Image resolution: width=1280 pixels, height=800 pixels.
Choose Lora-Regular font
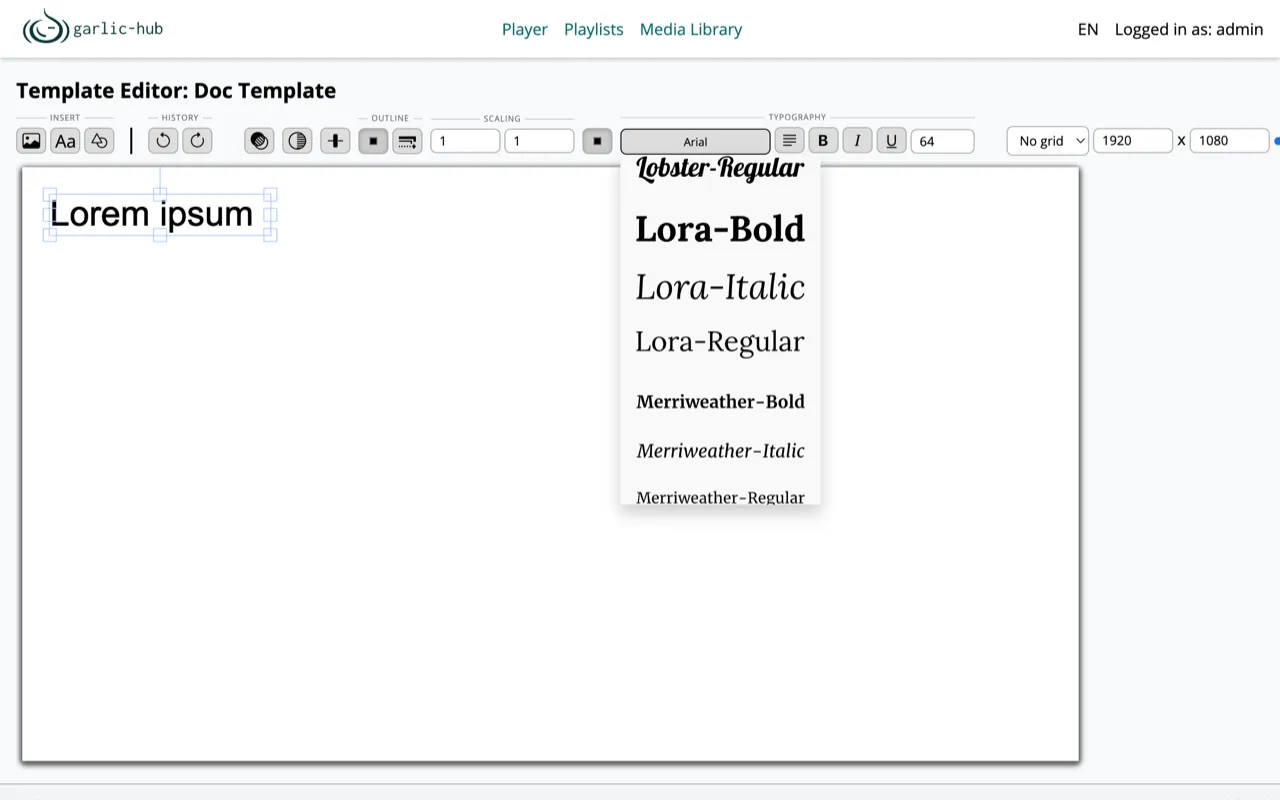pyautogui.click(x=720, y=342)
